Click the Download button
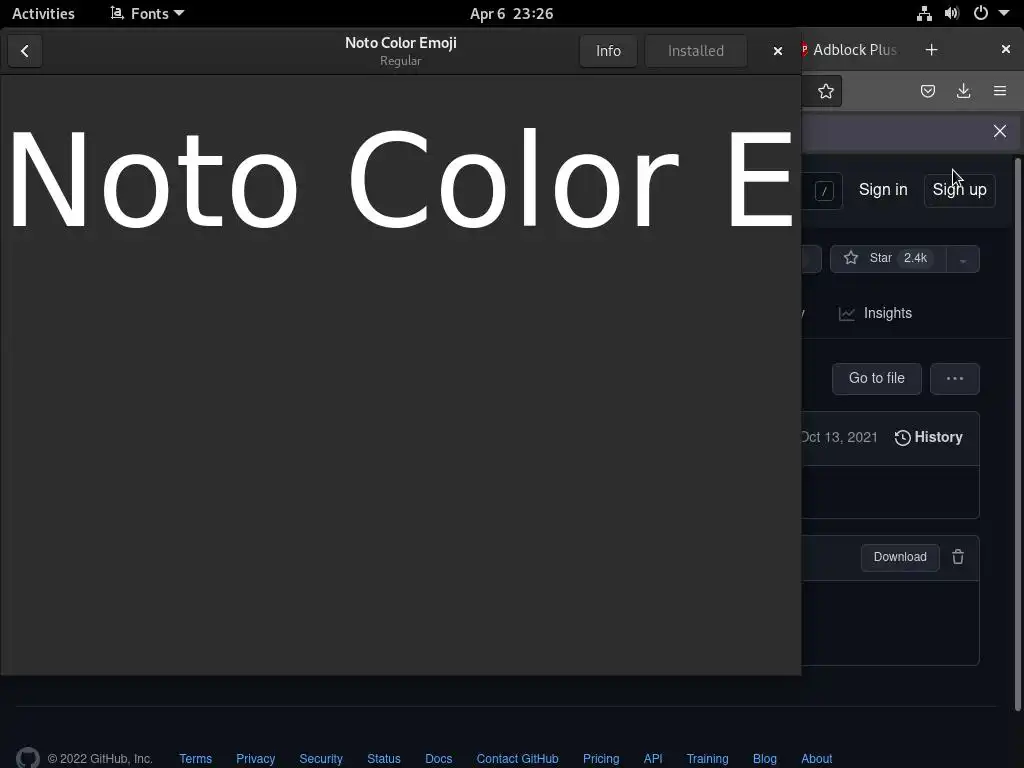Image resolution: width=1024 pixels, height=768 pixels. point(900,557)
